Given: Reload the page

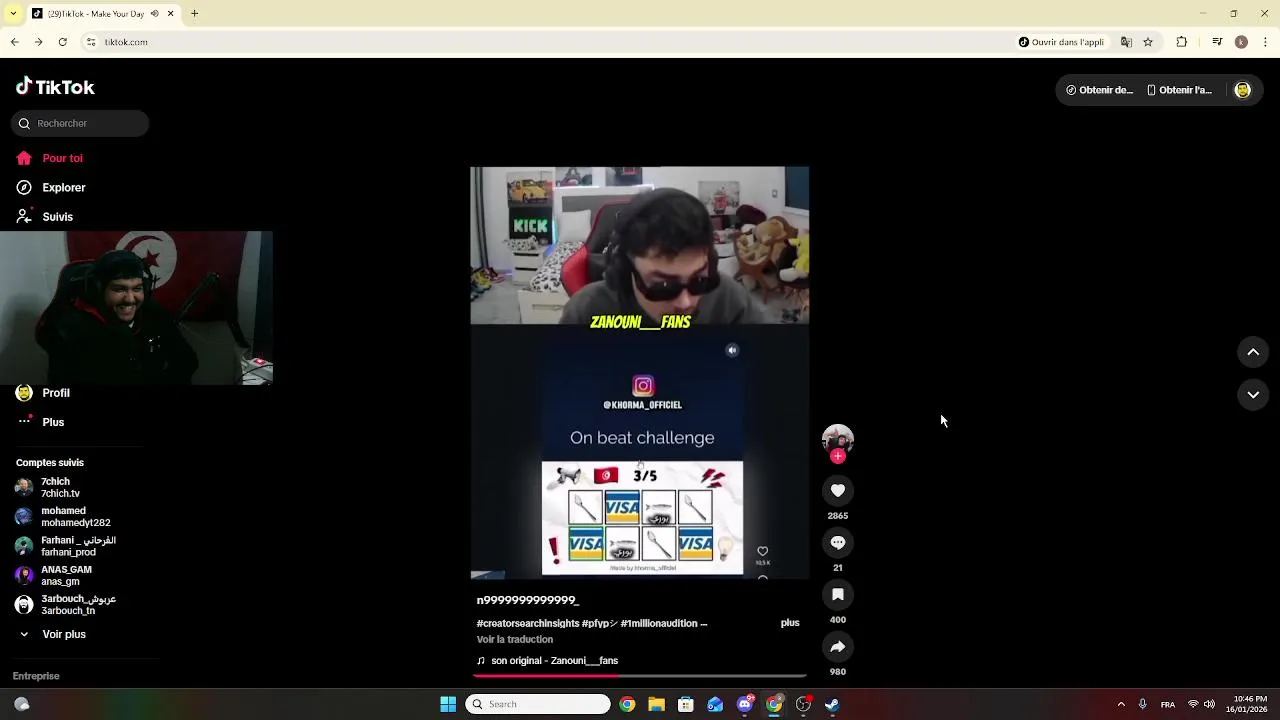Looking at the screenshot, I should pyautogui.click(x=62, y=42).
